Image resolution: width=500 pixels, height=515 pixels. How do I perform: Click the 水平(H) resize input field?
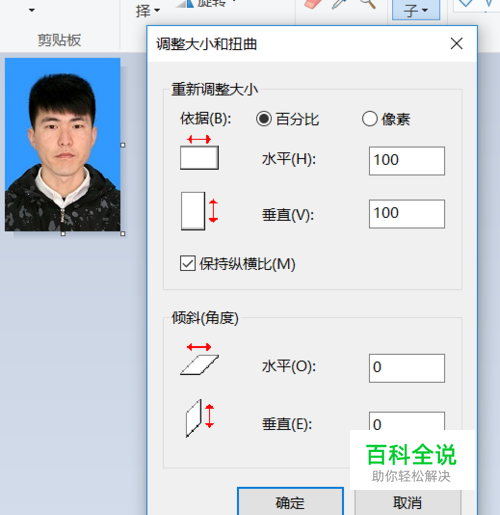tap(407, 161)
